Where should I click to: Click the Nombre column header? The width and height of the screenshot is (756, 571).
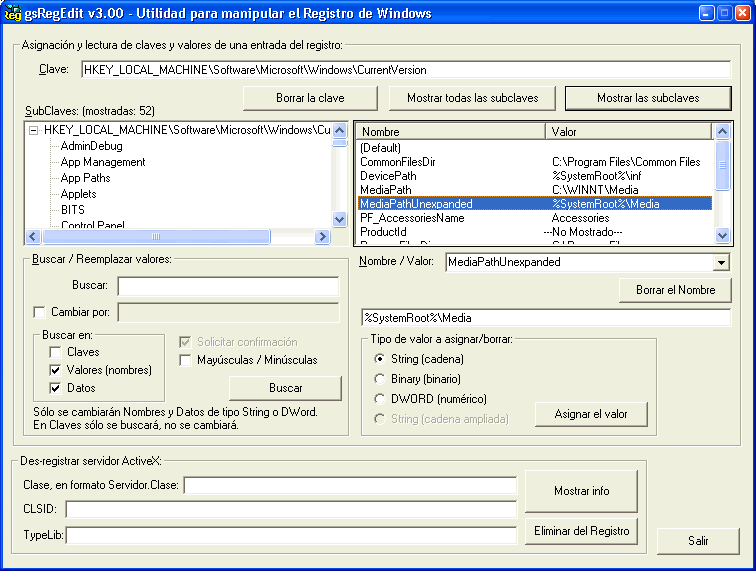coord(450,132)
